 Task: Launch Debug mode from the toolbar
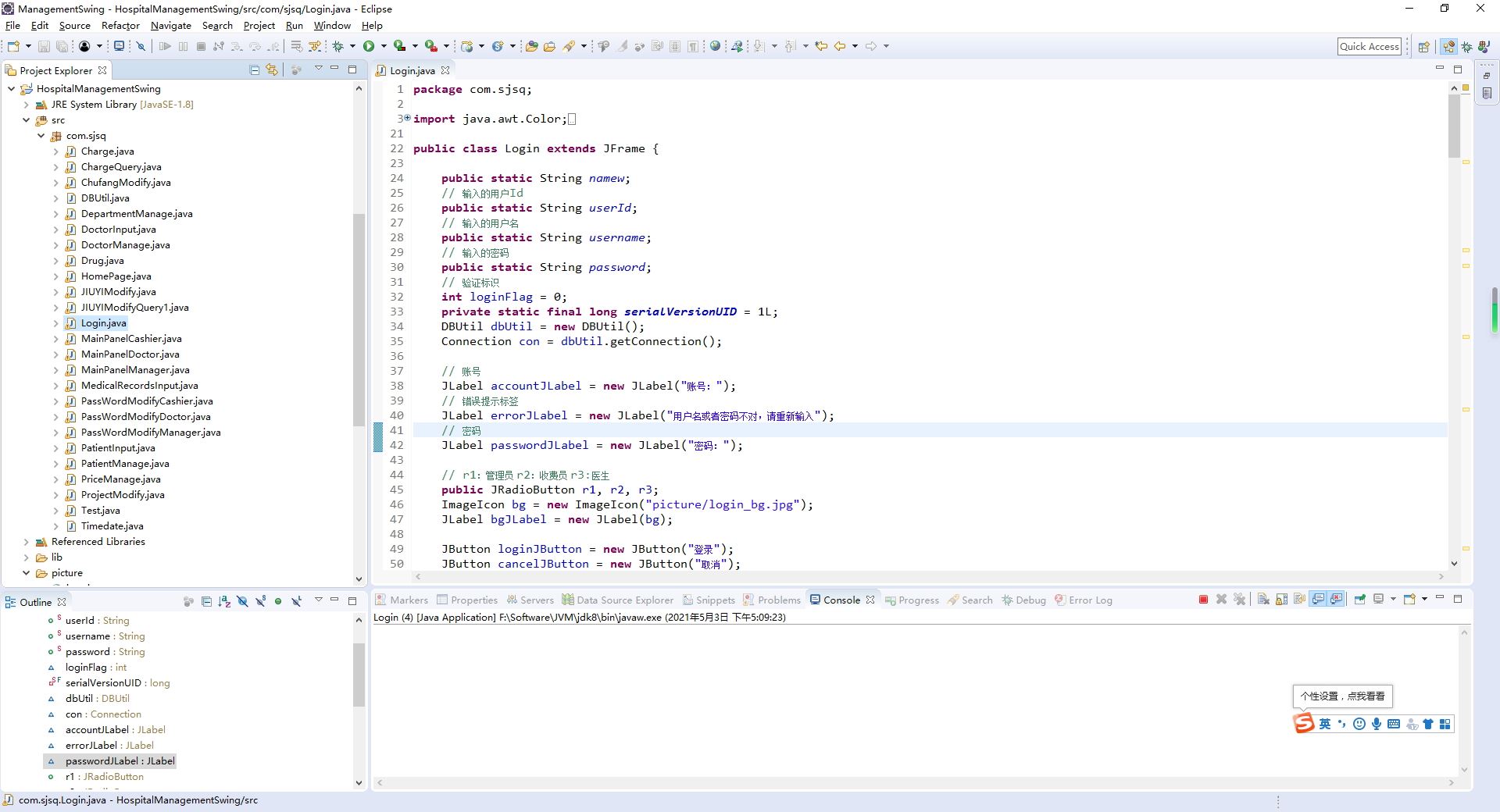(339, 46)
